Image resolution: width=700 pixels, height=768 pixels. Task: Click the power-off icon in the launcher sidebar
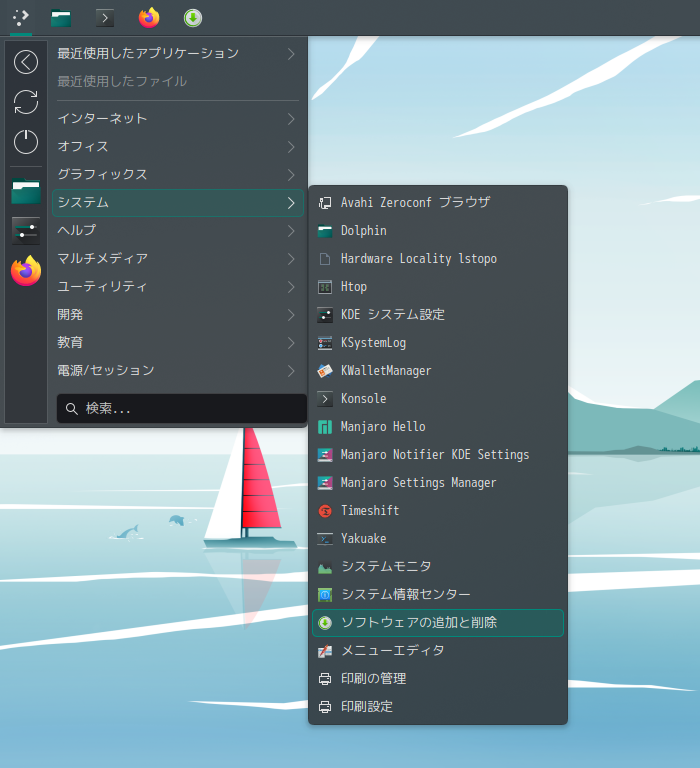tap(26, 142)
